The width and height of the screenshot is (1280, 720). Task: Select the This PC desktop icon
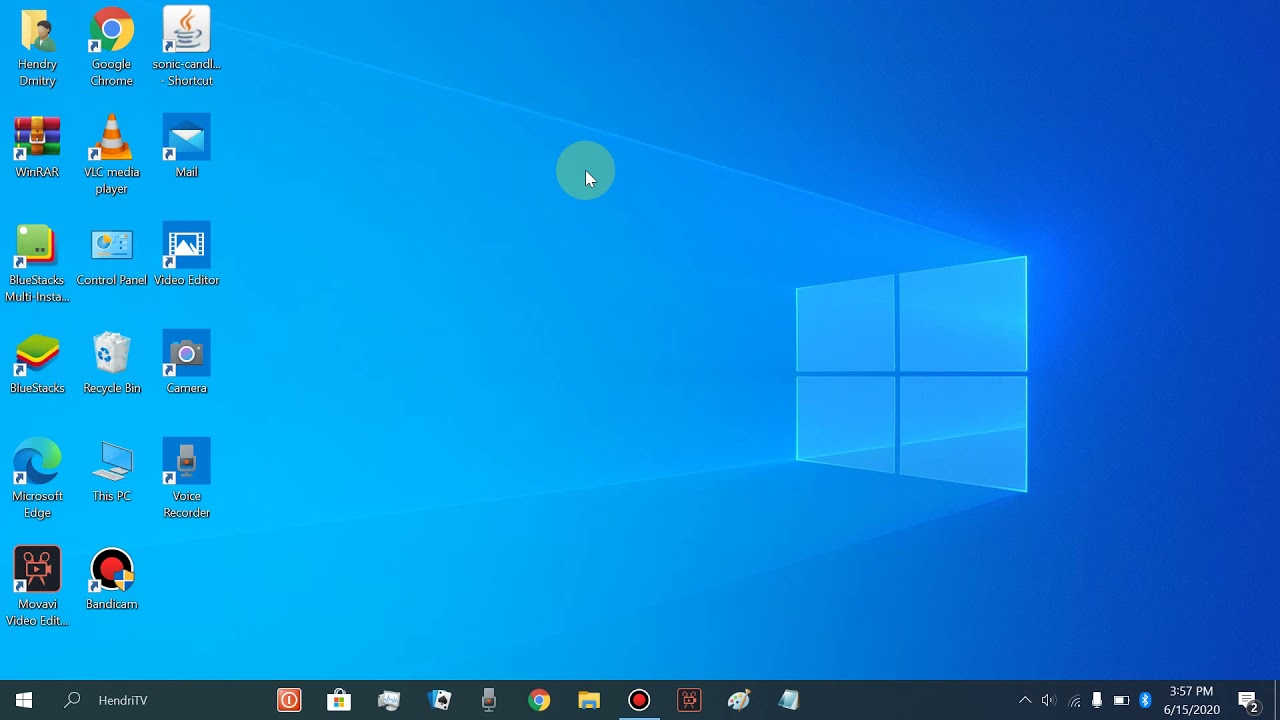click(x=111, y=471)
